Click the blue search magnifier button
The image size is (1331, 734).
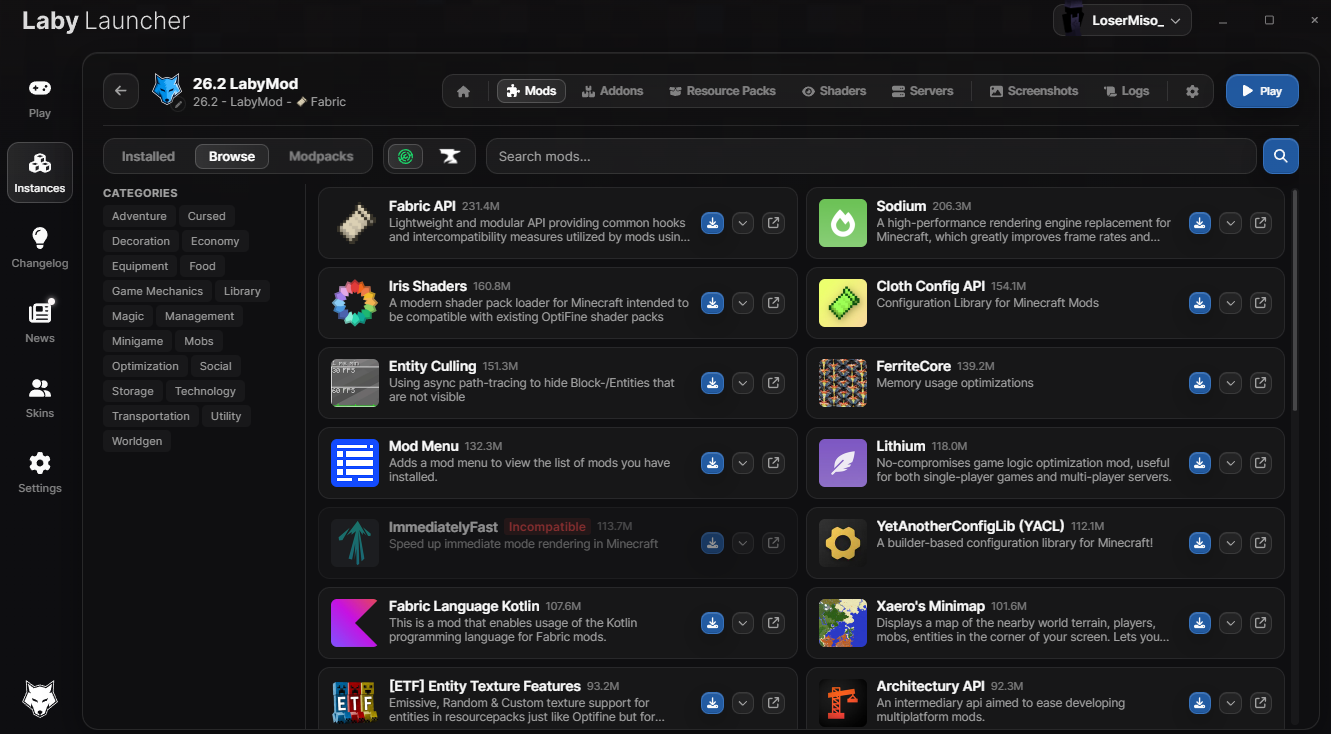(x=1281, y=156)
